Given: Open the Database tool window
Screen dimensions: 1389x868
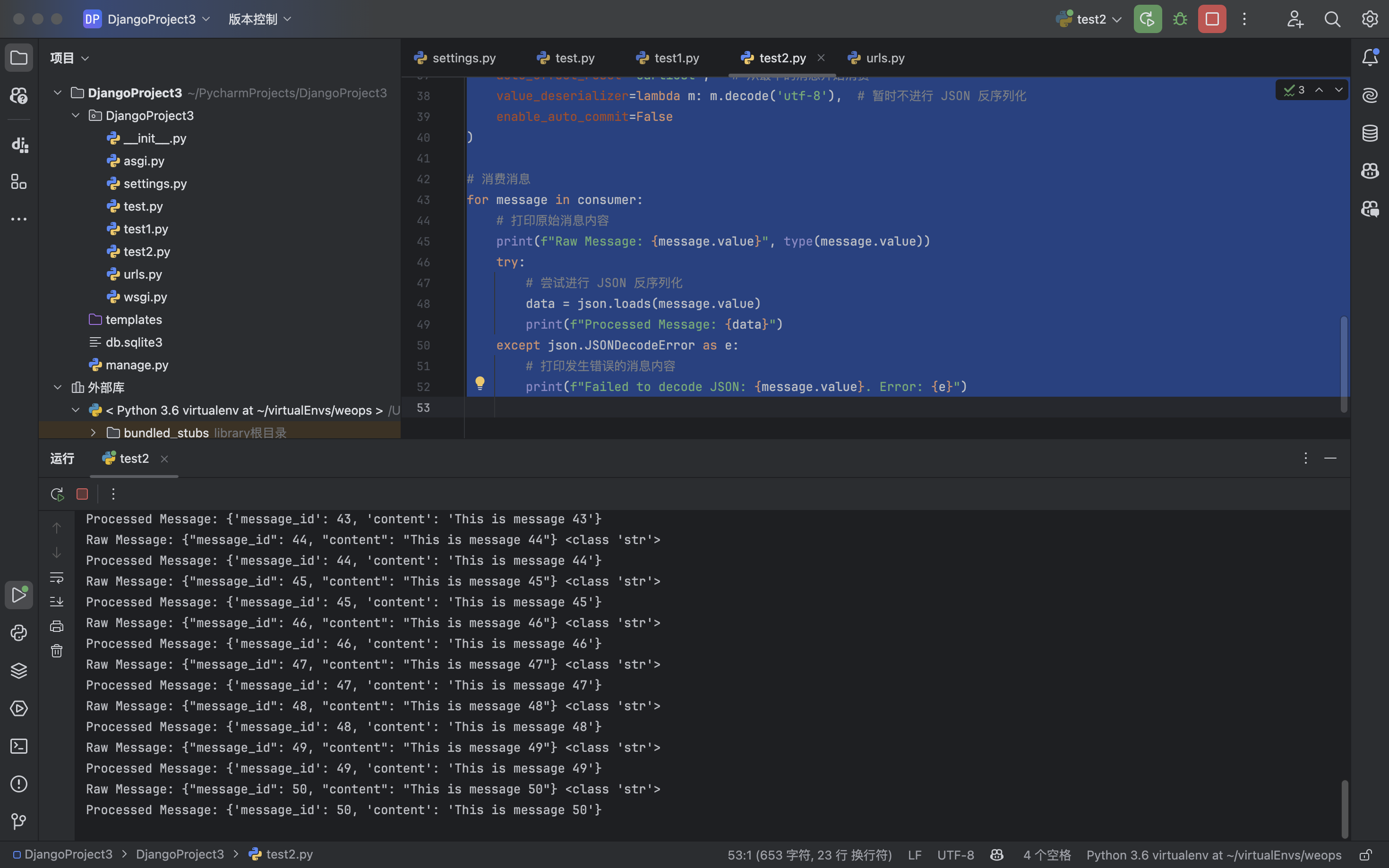Looking at the screenshot, I should tap(1370, 133).
